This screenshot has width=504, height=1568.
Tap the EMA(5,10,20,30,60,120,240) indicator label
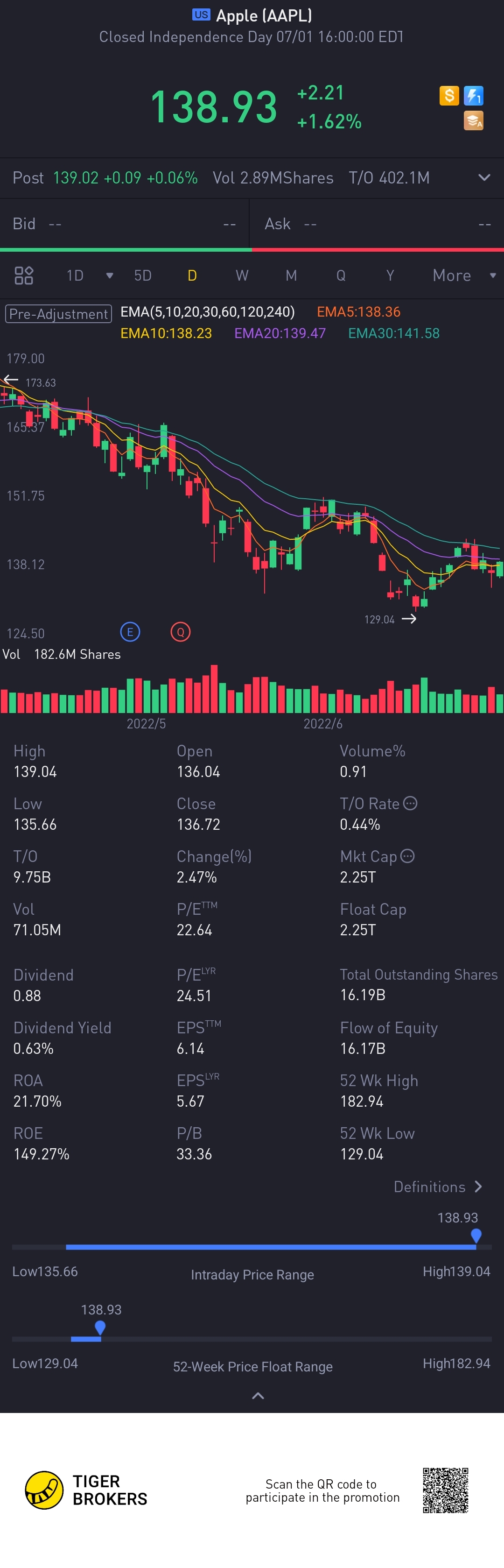click(208, 312)
